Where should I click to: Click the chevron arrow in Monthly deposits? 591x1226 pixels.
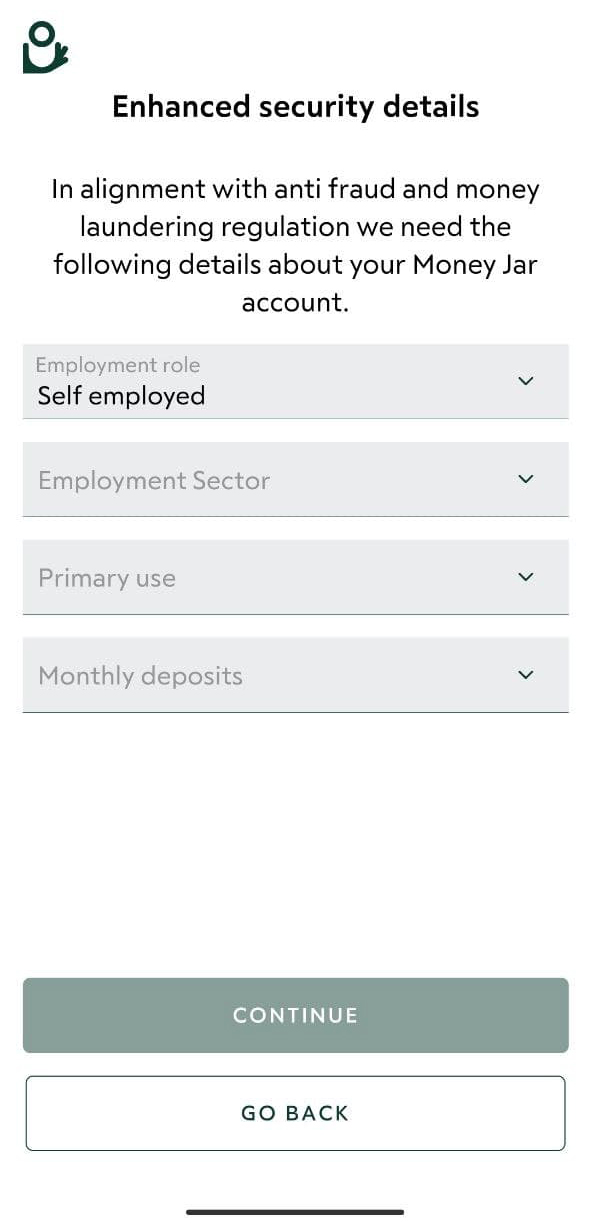pos(526,675)
